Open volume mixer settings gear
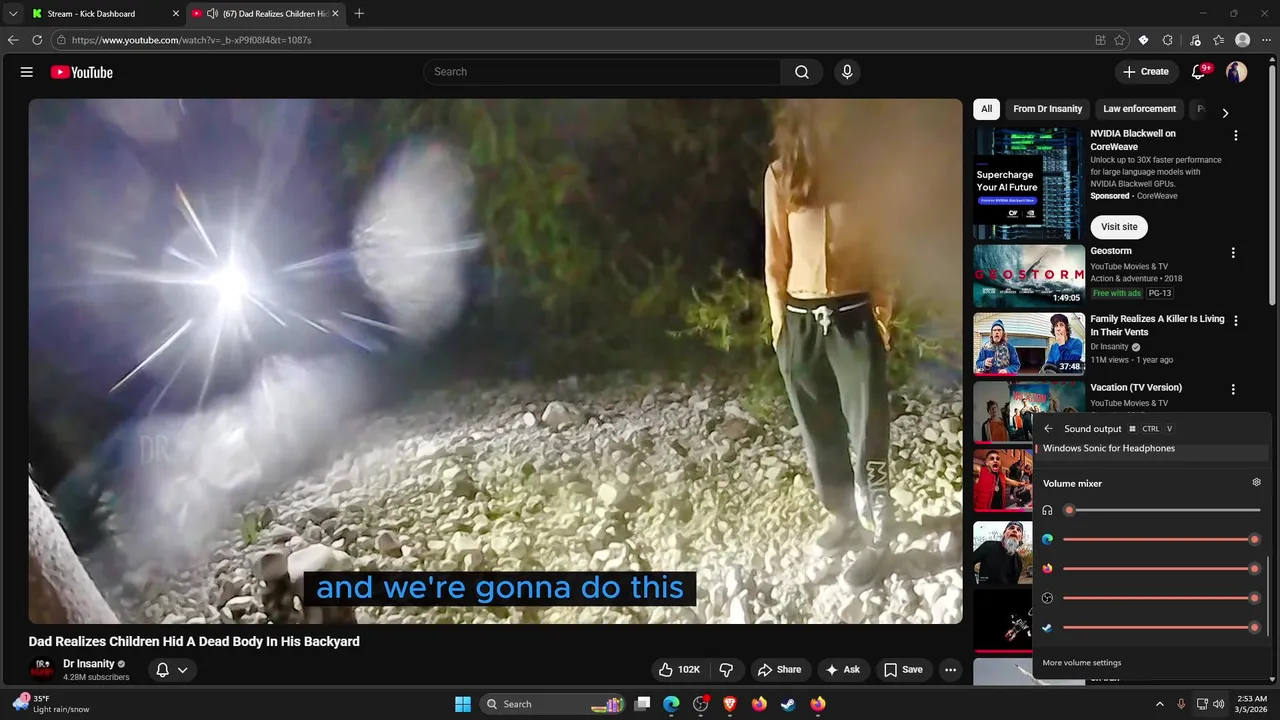 (1257, 483)
